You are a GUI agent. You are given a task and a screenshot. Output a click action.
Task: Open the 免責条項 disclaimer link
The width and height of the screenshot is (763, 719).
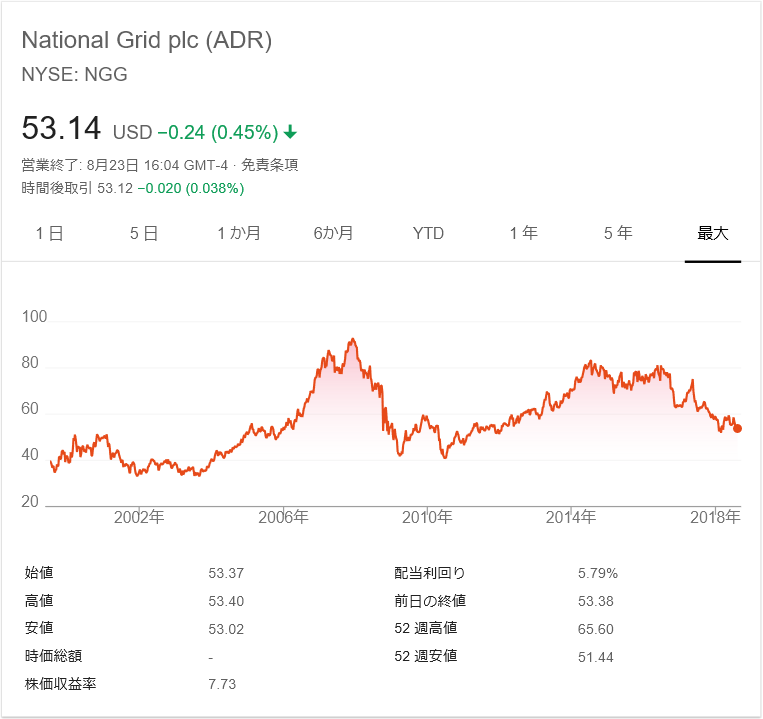(x=270, y=165)
